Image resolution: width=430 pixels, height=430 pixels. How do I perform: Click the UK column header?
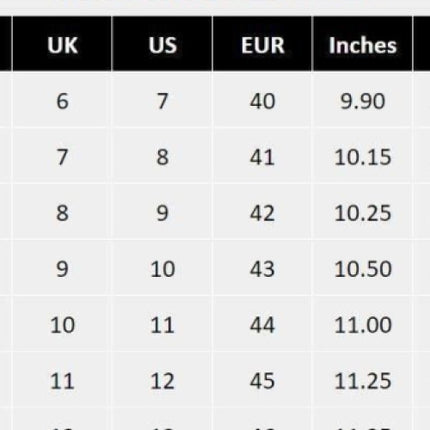click(x=62, y=44)
